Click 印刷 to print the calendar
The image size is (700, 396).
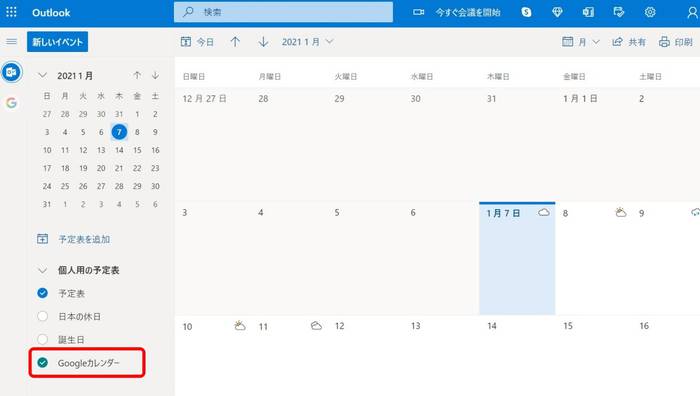tap(675, 42)
